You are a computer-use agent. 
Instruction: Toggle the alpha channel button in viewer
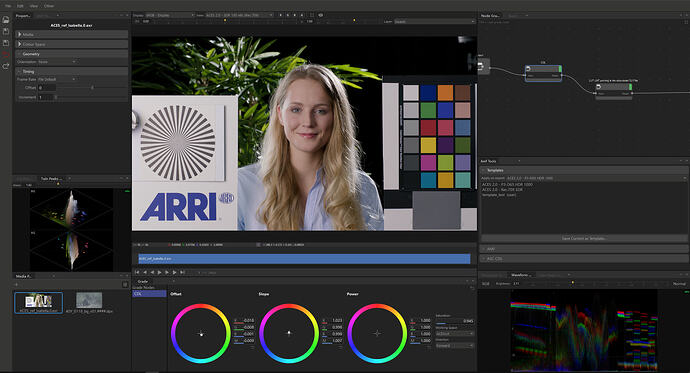[302, 15]
